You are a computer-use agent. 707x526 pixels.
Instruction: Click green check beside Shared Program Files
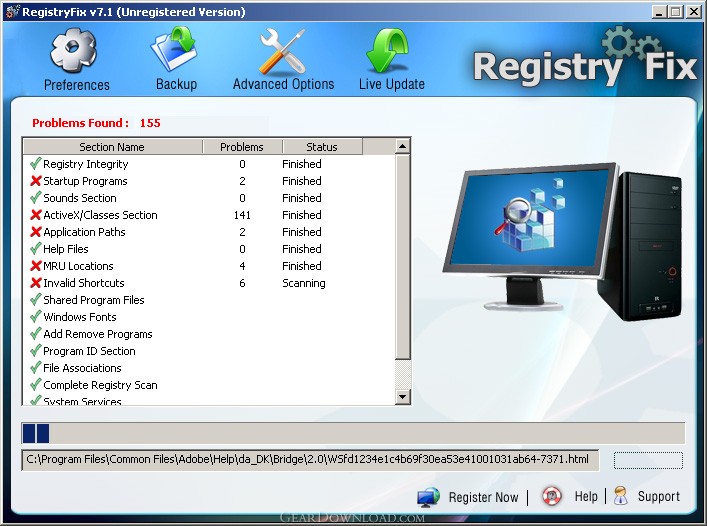[36, 300]
